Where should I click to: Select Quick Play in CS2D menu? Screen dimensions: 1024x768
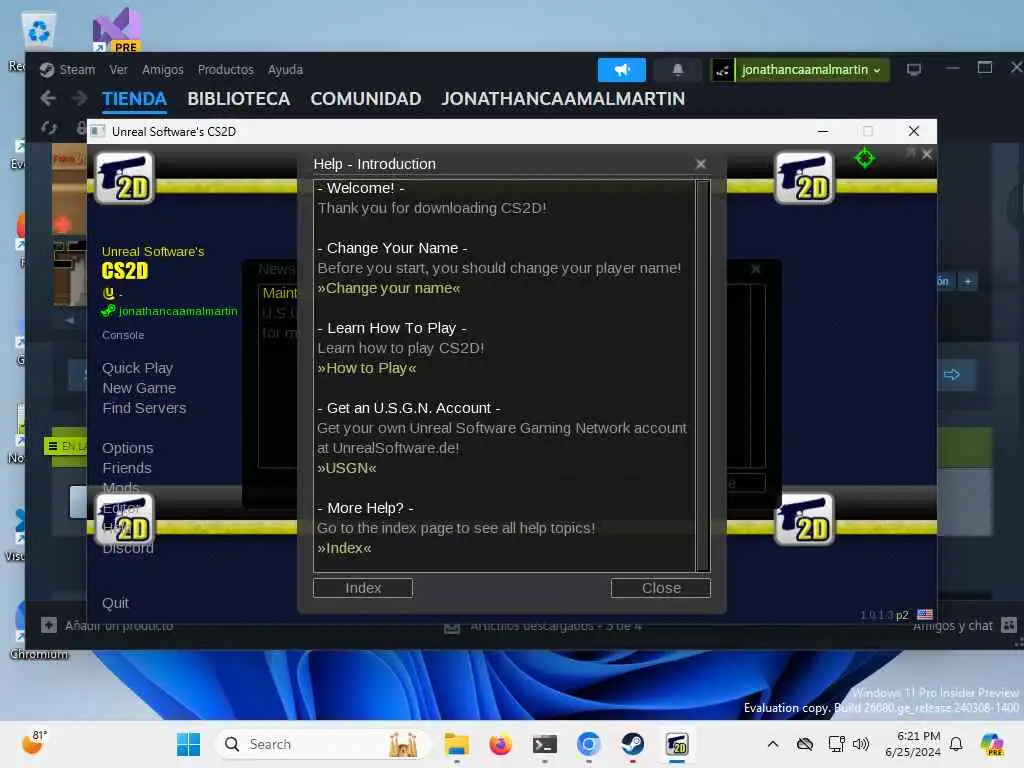click(137, 368)
